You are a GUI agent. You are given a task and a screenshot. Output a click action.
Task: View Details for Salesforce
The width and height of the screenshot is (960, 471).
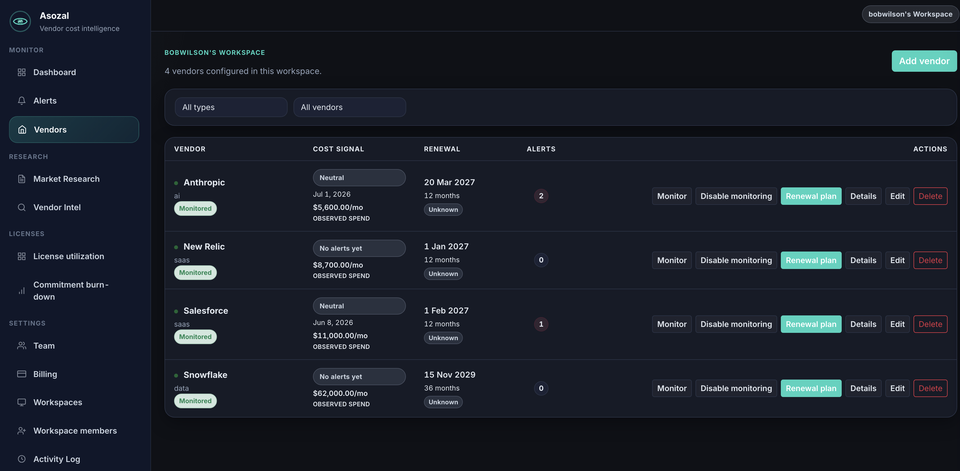pos(863,324)
